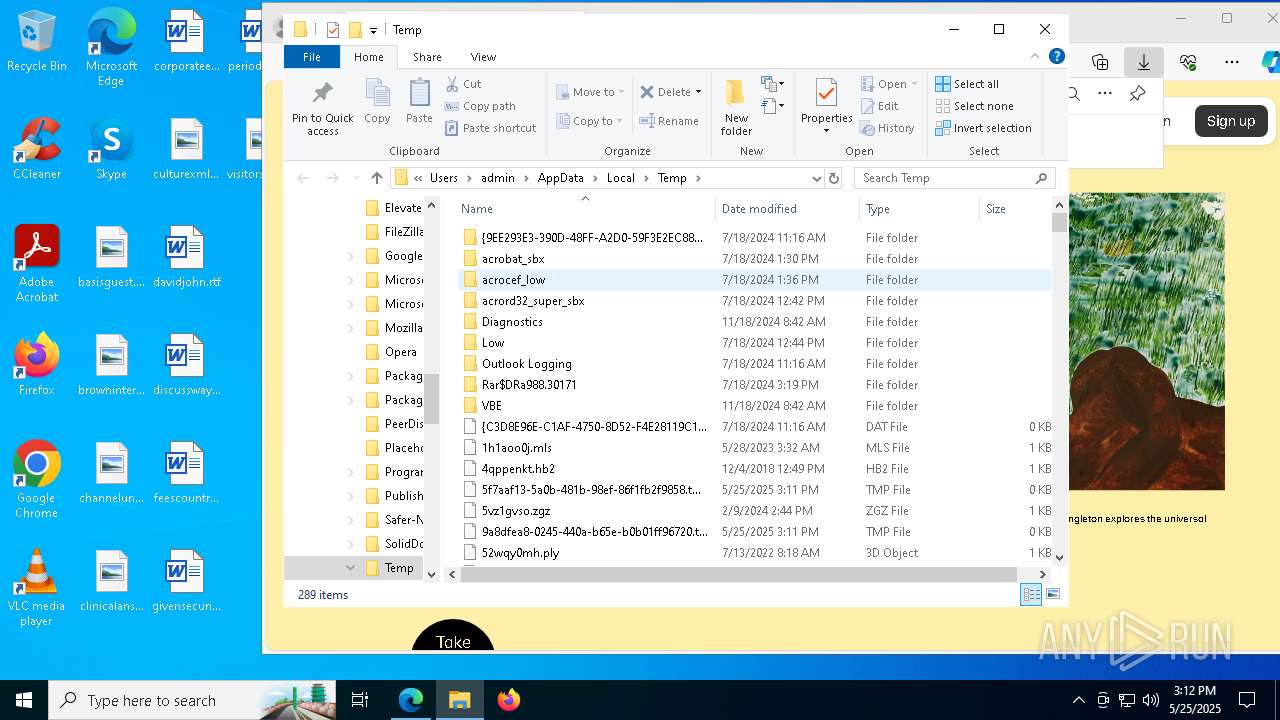The width and height of the screenshot is (1280, 720).
Task: Expand Mozilla folder in navigation tree
Action: 350,328
